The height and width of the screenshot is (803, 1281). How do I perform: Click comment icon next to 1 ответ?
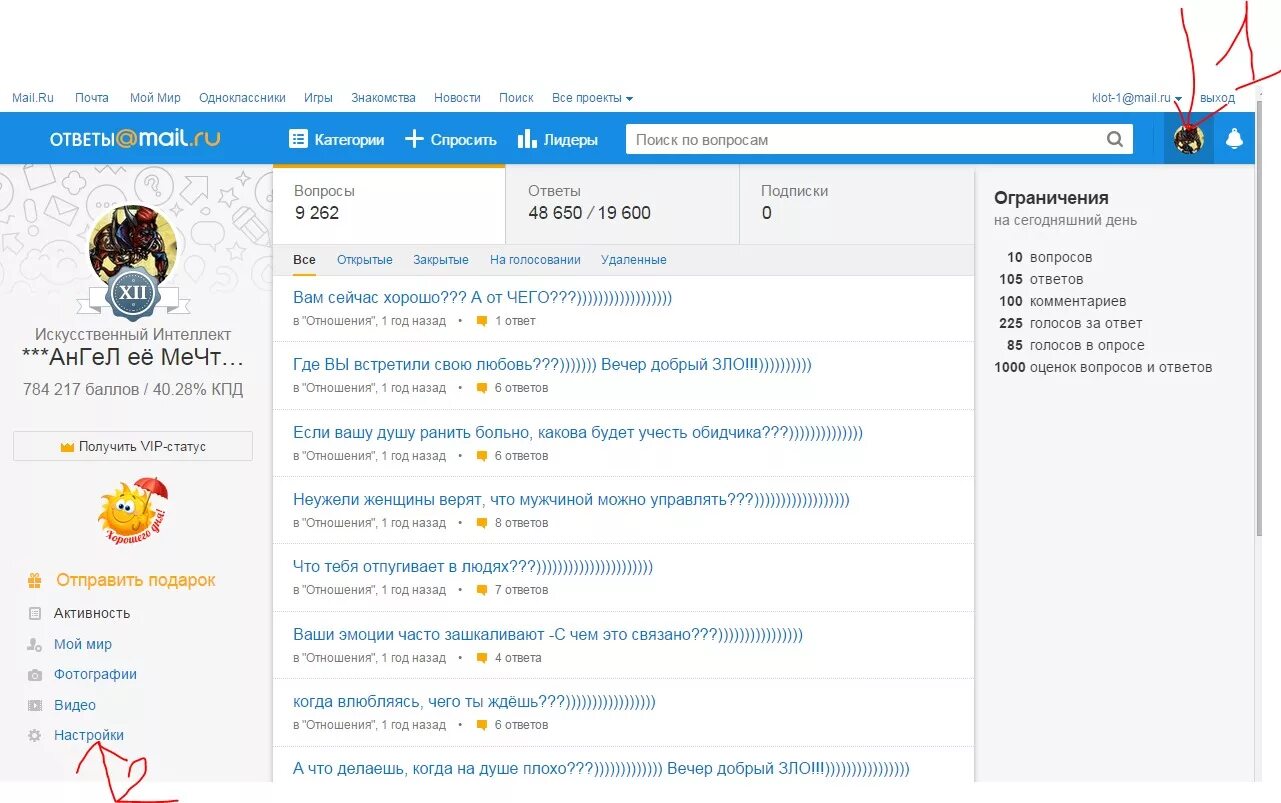coord(481,321)
